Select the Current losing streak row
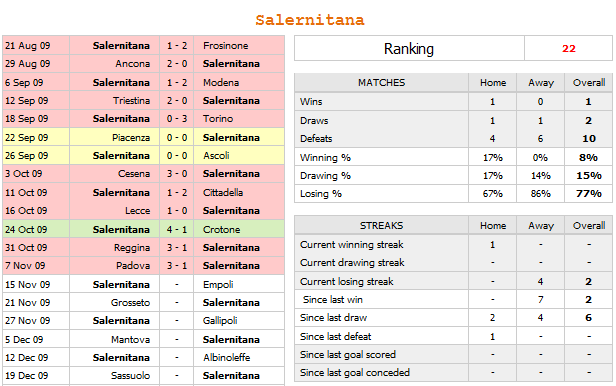This screenshot has width=616, height=386. tap(453, 281)
